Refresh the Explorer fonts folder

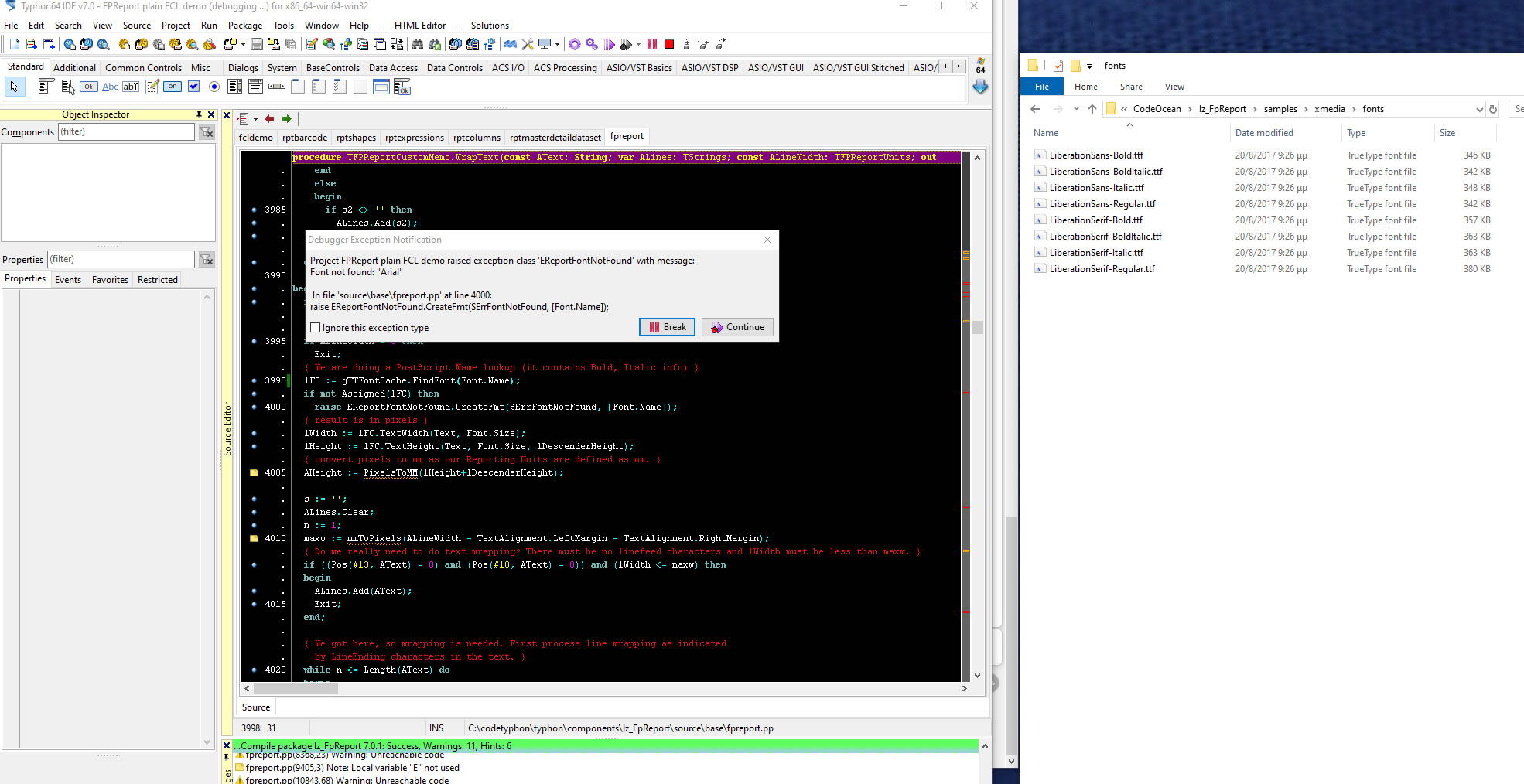pos(1493,109)
